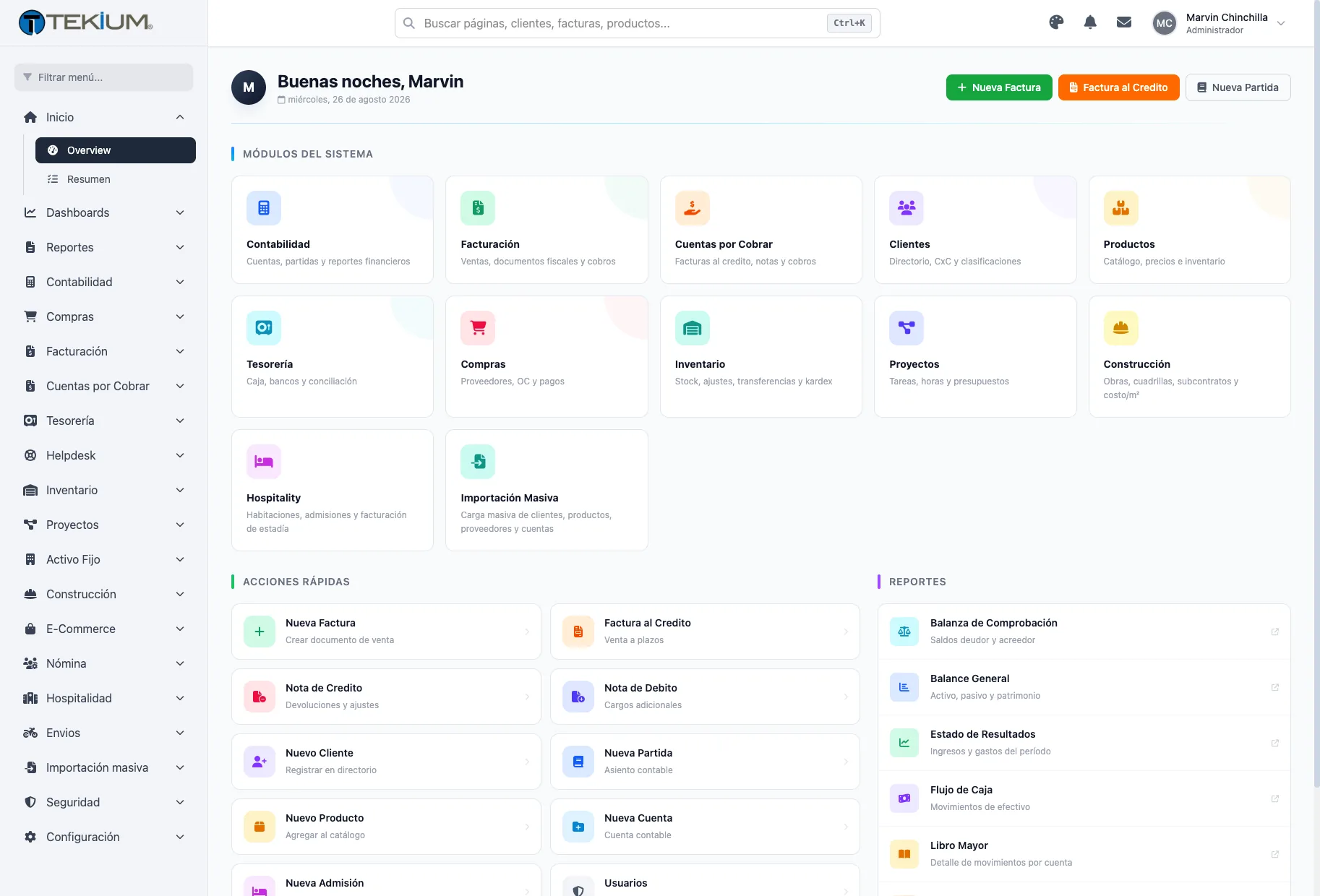This screenshot has height=896, width=1320.
Task: Open Nueva Partida quick action card
Action: [705, 762]
